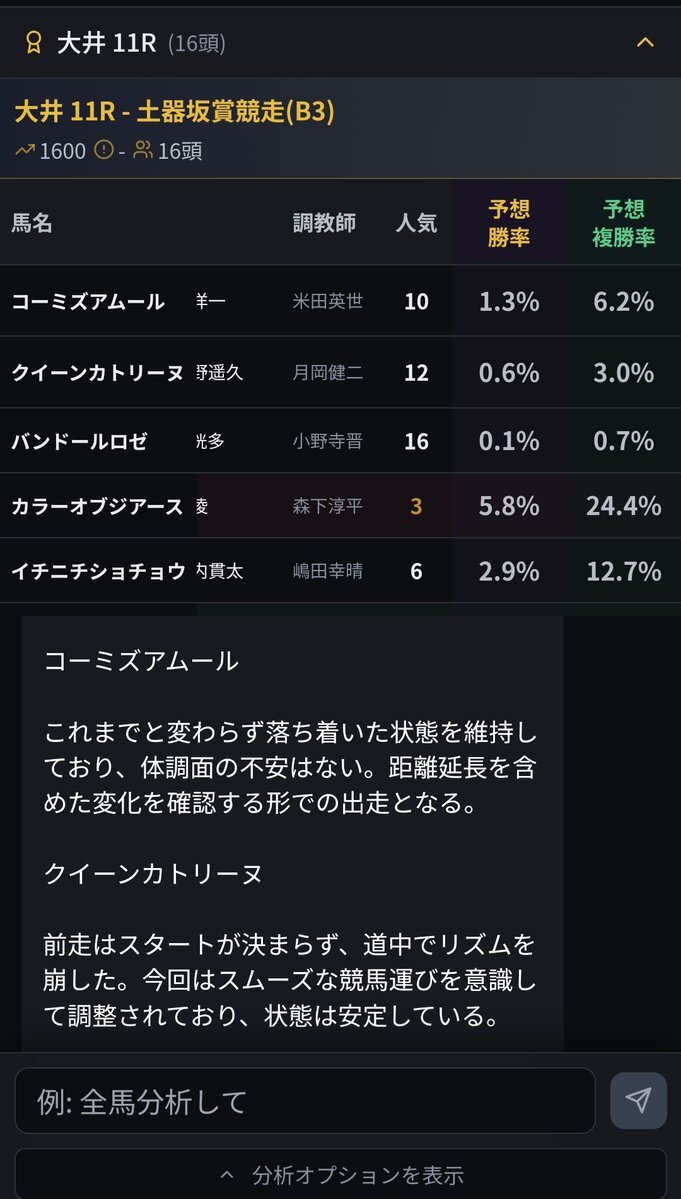Image resolution: width=681 pixels, height=1199 pixels.
Task: Click the send paper-plane icon
Action: pyautogui.click(x=638, y=1101)
